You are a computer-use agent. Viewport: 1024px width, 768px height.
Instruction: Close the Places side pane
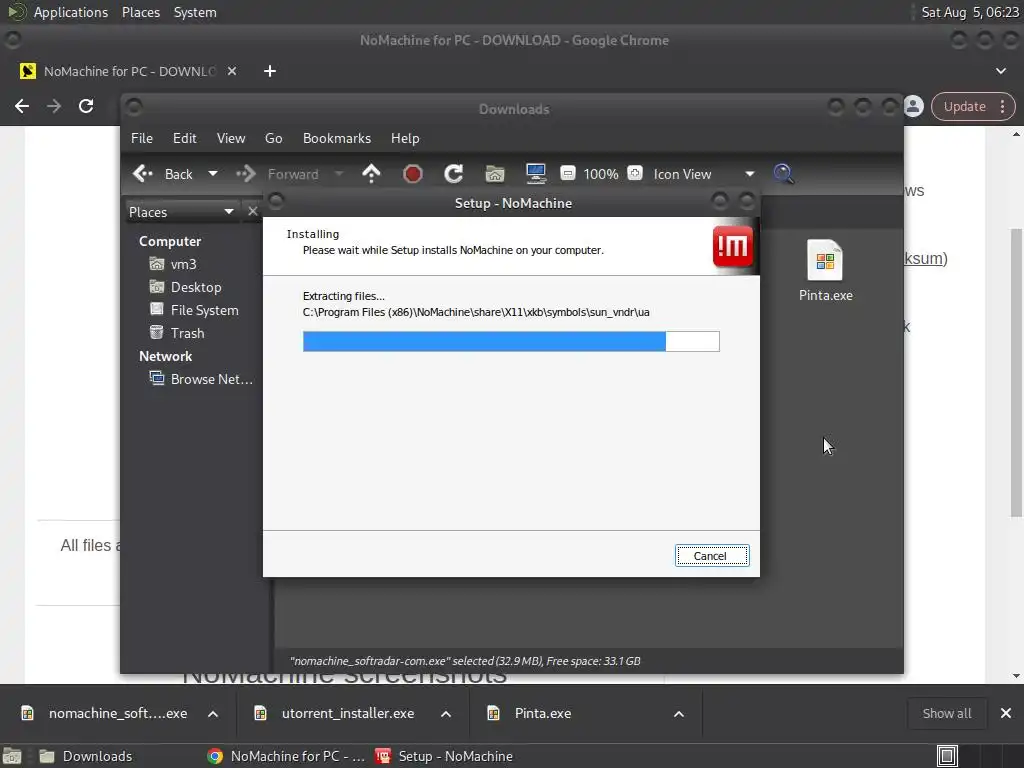[253, 212]
